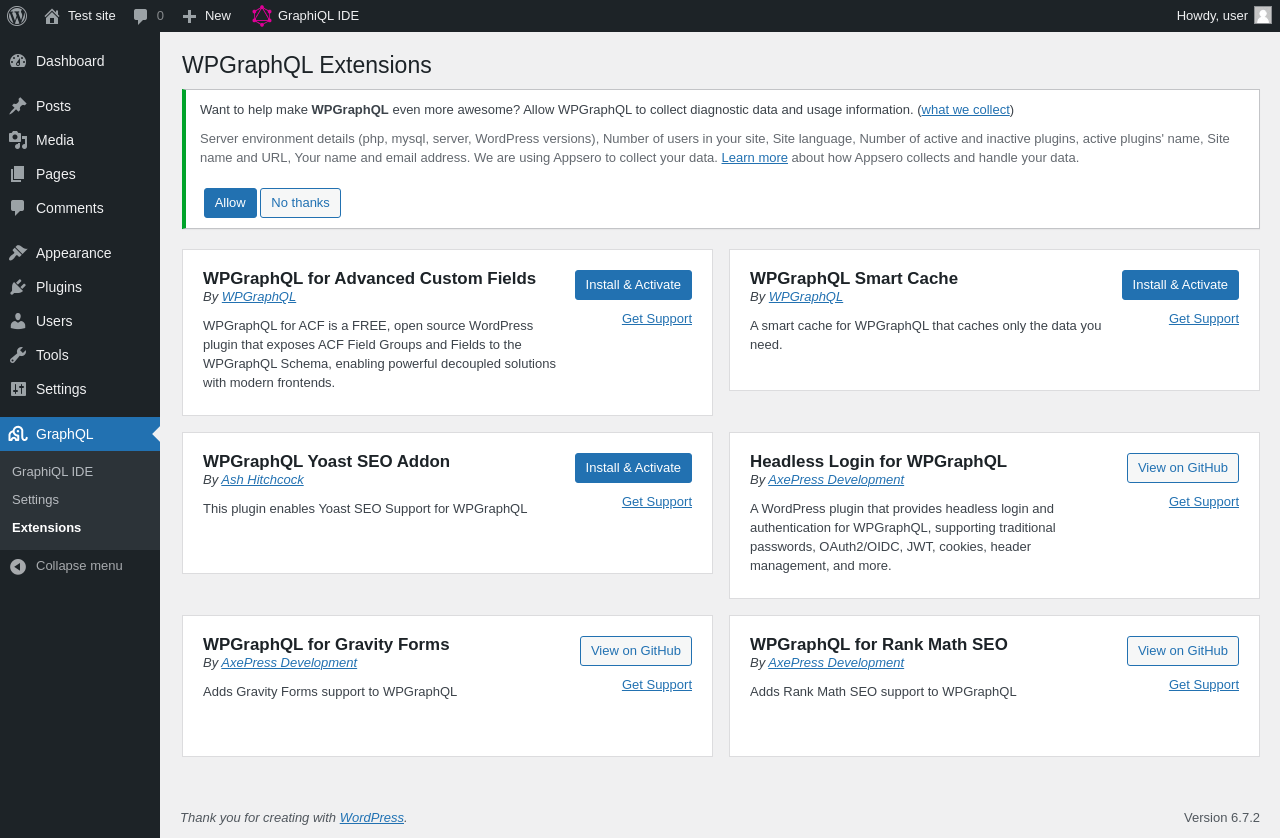Viewport: 1280px width, 838px height.
Task: Click the user avatar icon
Action: [1263, 15]
